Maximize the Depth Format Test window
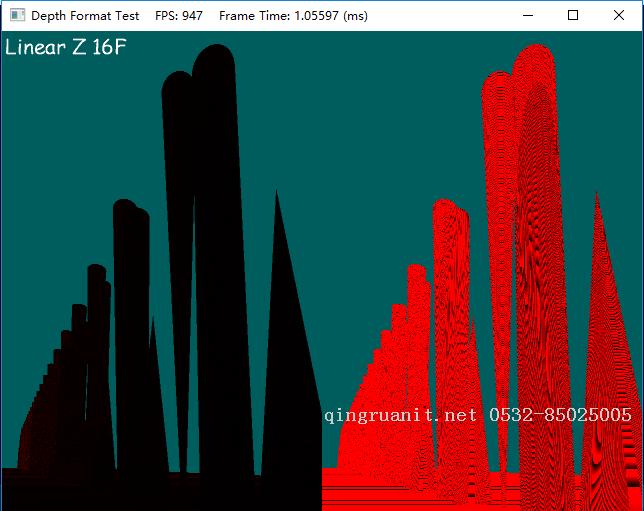This screenshot has width=644, height=511. tap(573, 15)
